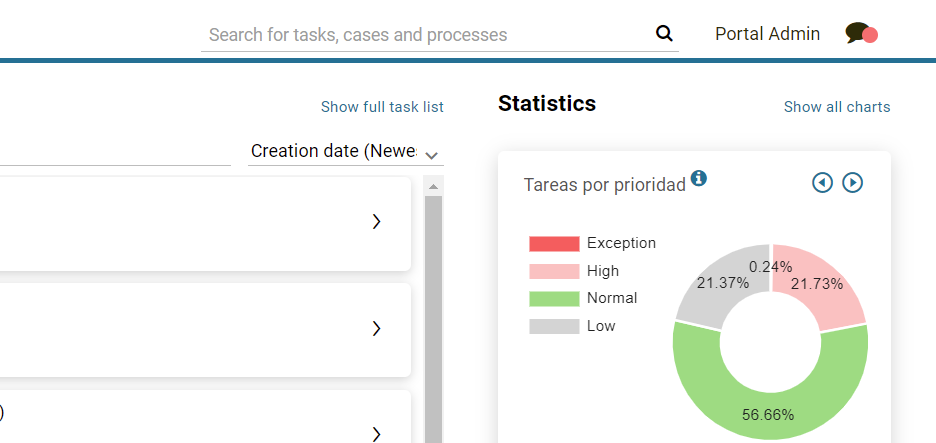
Task: Open the chat icon with red notification dot
Action: click(x=860, y=34)
